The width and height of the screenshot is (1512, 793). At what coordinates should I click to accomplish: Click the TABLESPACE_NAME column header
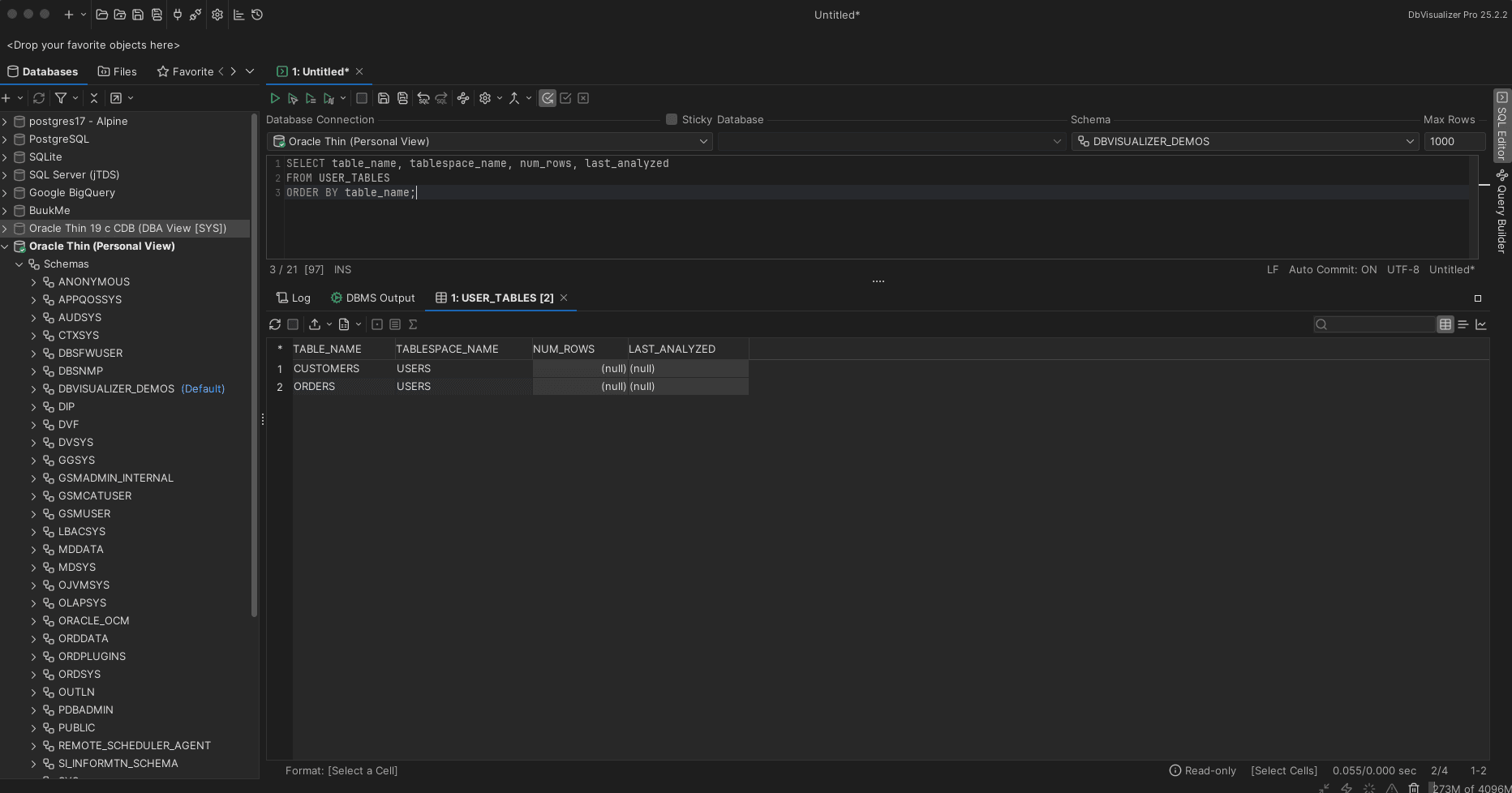click(x=447, y=349)
